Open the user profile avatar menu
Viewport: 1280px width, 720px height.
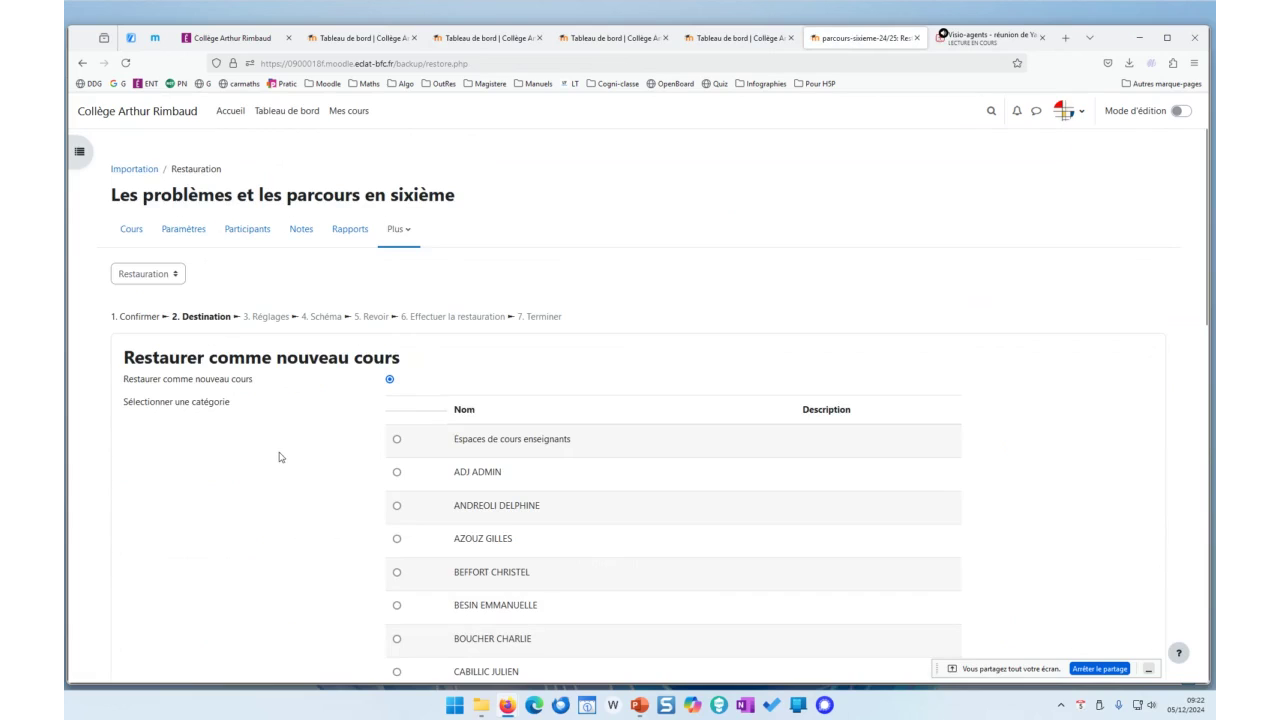point(1063,111)
